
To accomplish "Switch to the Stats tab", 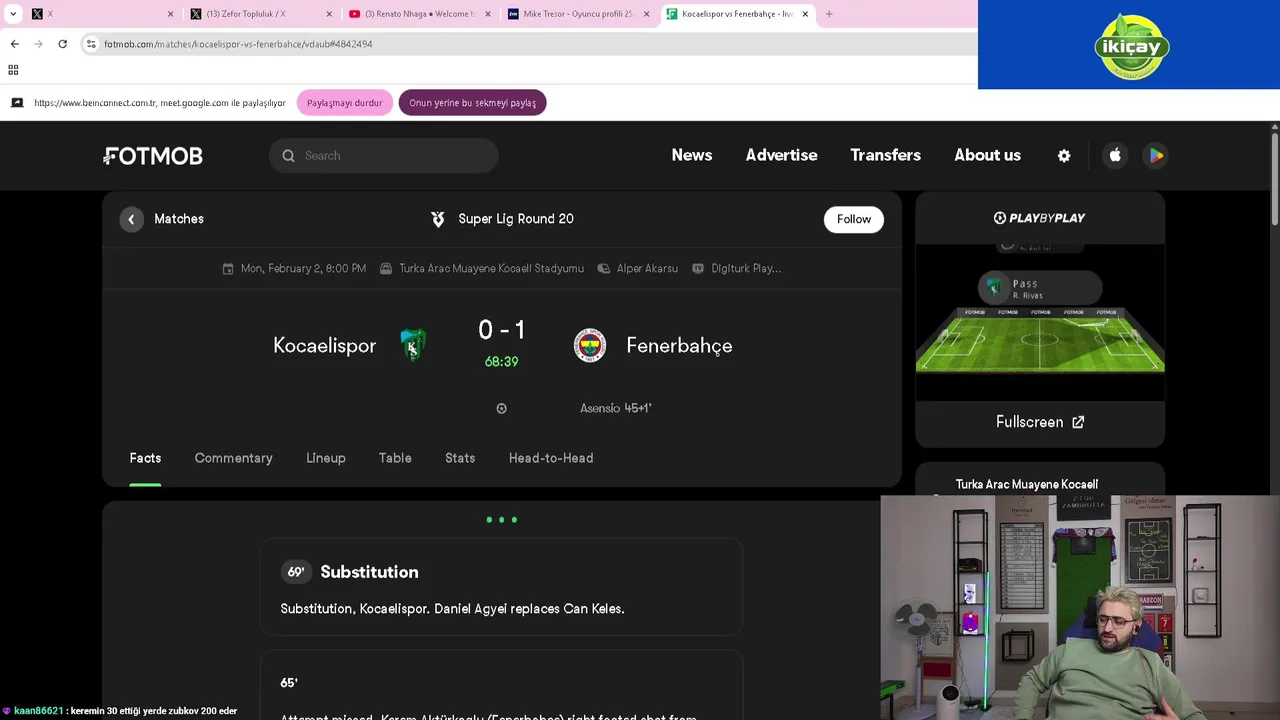I will click(x=460, y=458).
